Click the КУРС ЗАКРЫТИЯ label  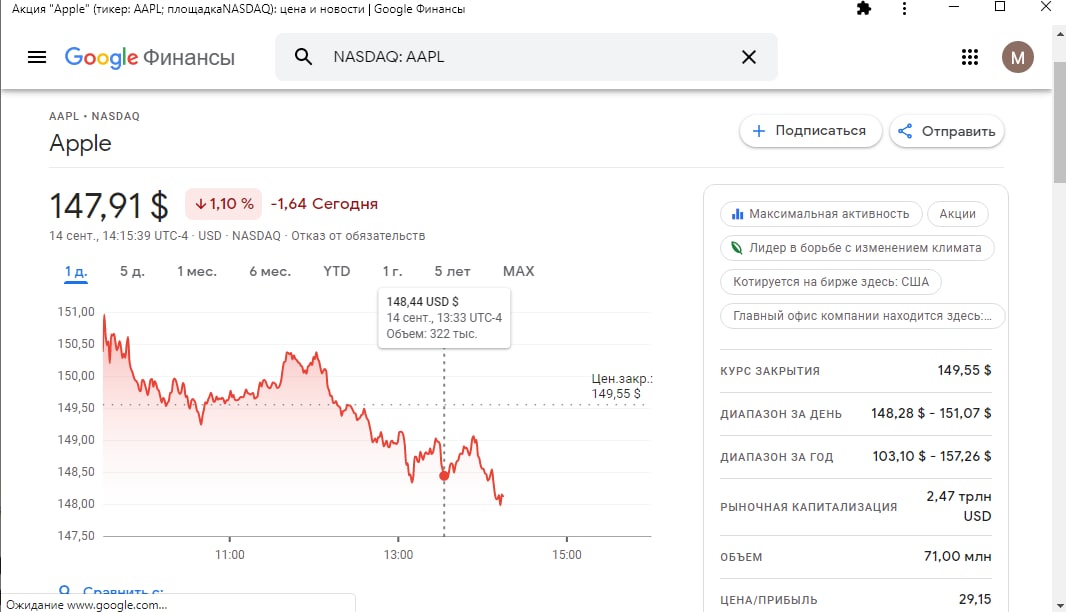click(770, 371)
